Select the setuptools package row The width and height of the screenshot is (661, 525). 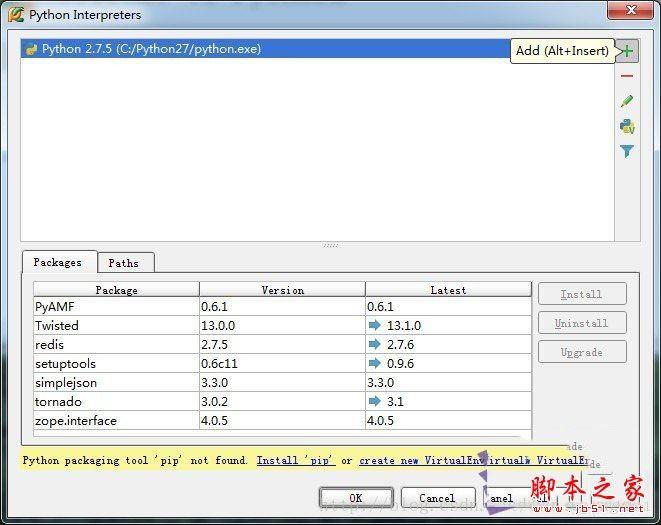[x=116, y=364]
